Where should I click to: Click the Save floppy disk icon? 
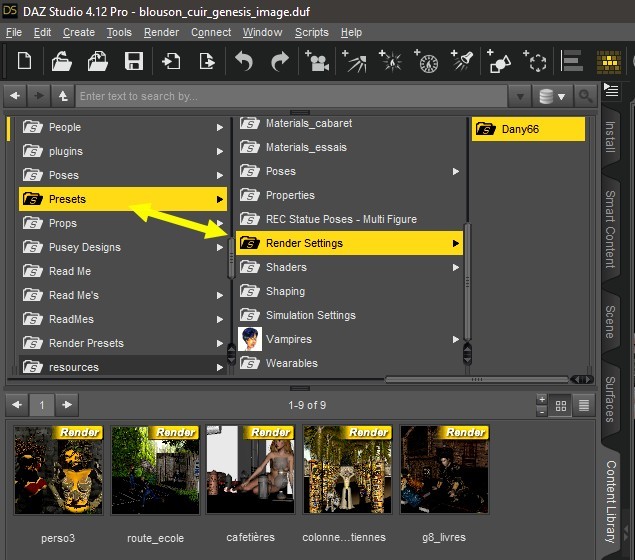point(134,62)
